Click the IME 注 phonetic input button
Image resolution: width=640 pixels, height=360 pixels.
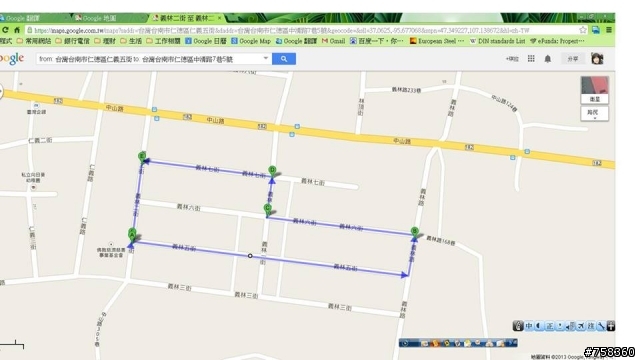tap(591, 326)
